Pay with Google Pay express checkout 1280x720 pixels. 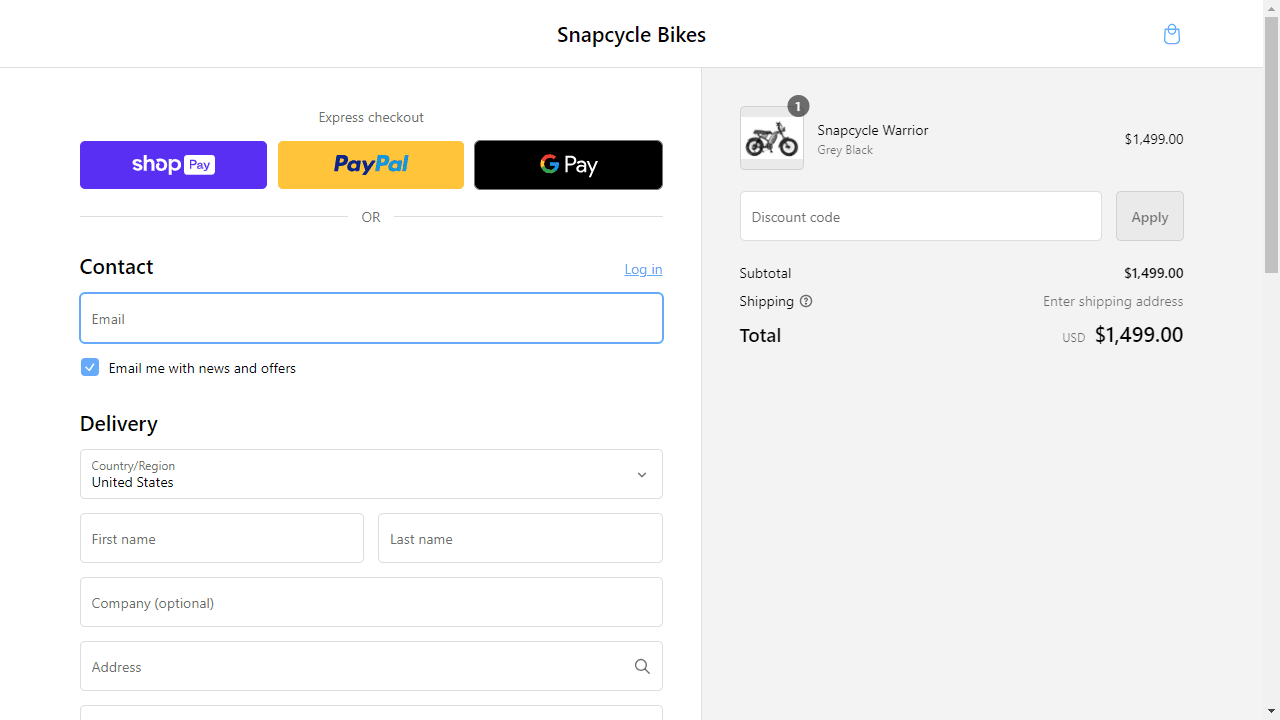coord(568,165)
